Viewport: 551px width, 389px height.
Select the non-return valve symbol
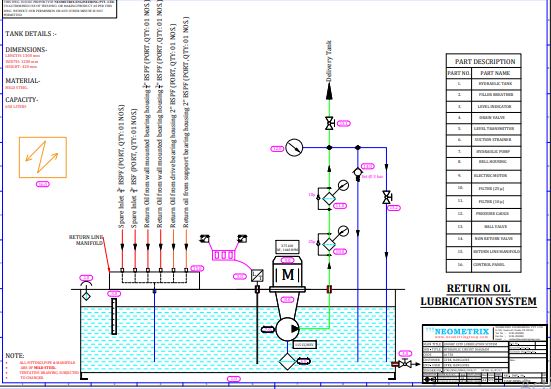pyautogui.click(x=357, y=173)
